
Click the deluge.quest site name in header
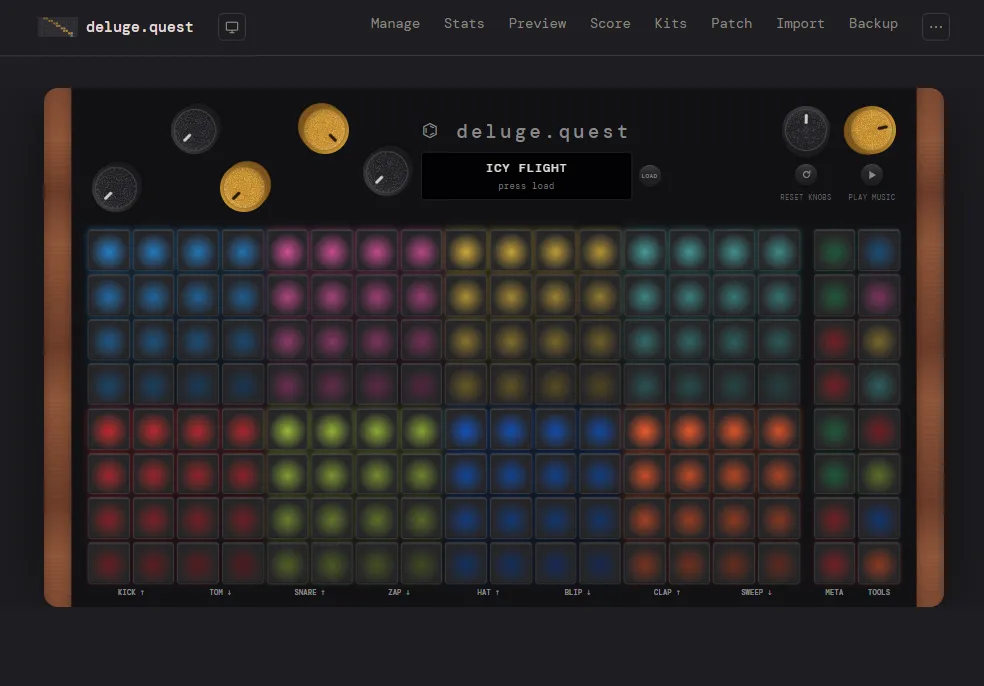139,27
